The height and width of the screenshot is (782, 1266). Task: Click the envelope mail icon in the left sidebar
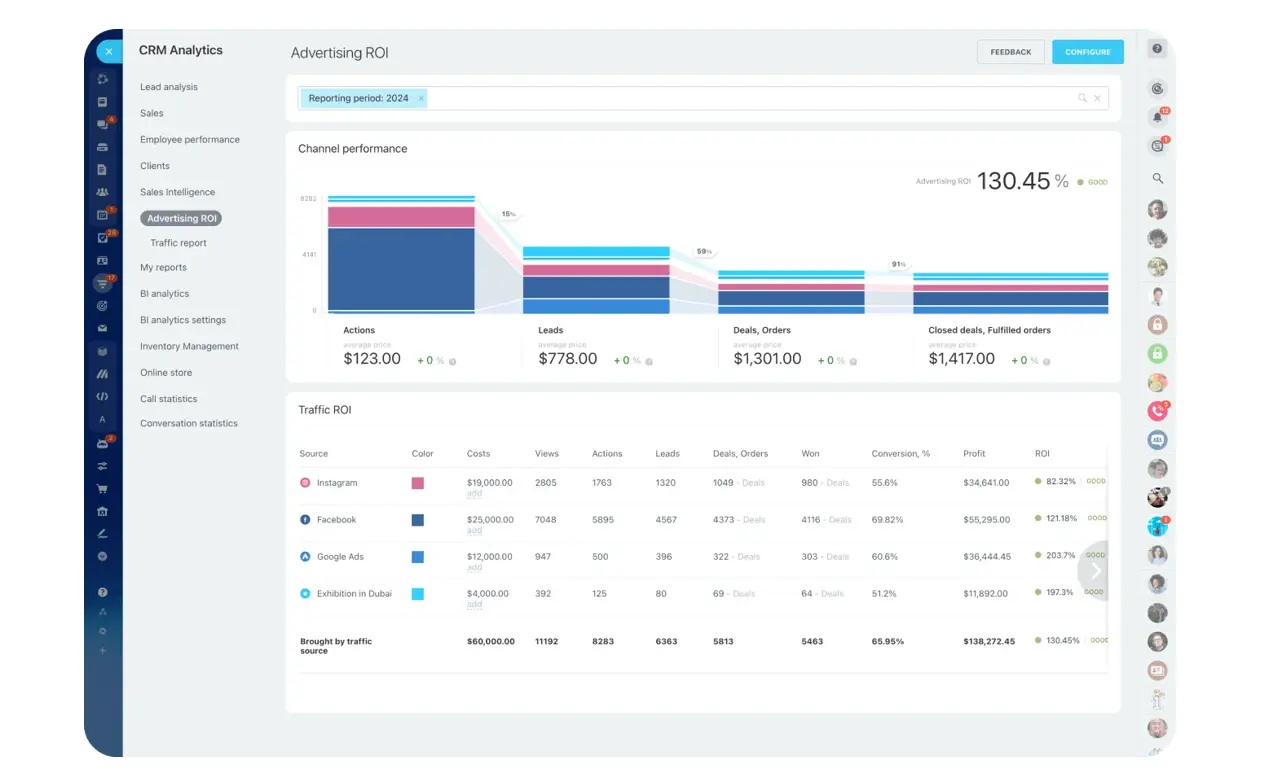103,330
